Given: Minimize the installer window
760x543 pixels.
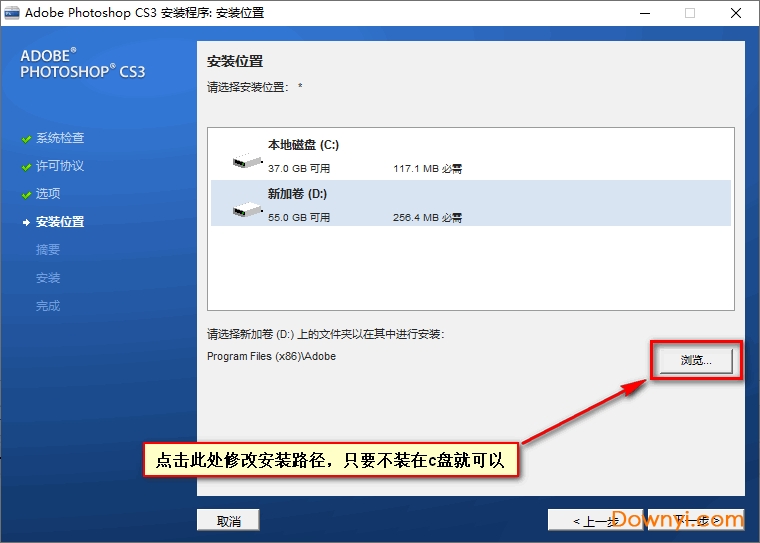Looking at the screenshot, I should (645, 13).
